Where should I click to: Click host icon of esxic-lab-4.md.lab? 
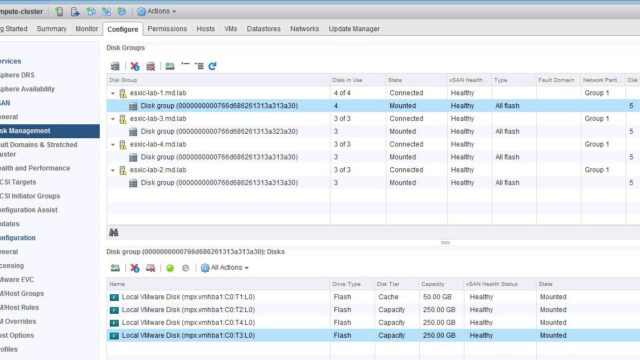click(x=122, y=144)
